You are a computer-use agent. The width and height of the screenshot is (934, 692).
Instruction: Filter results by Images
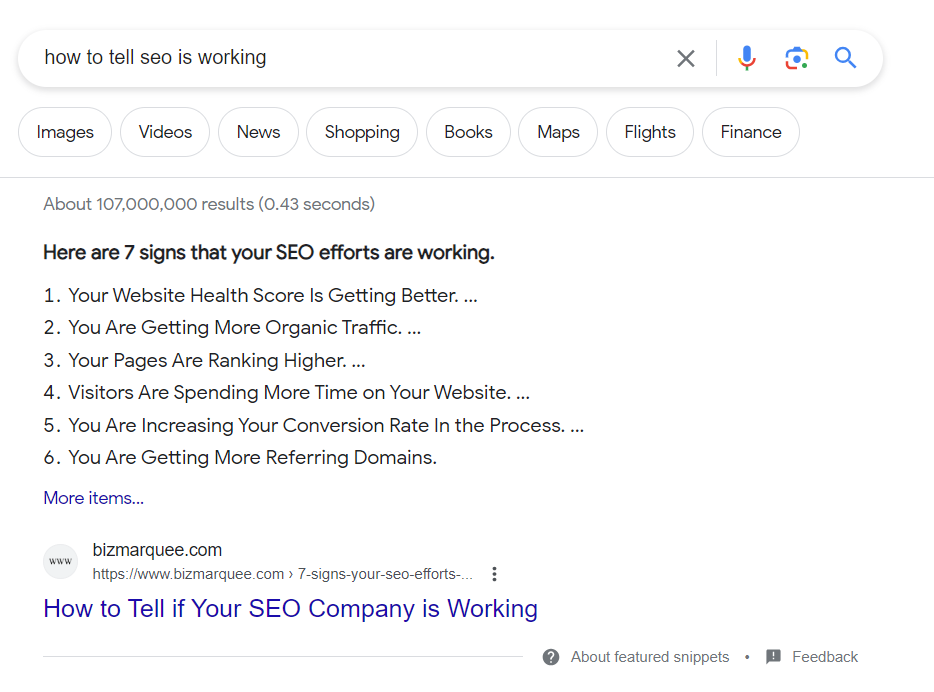coord(65,132)
